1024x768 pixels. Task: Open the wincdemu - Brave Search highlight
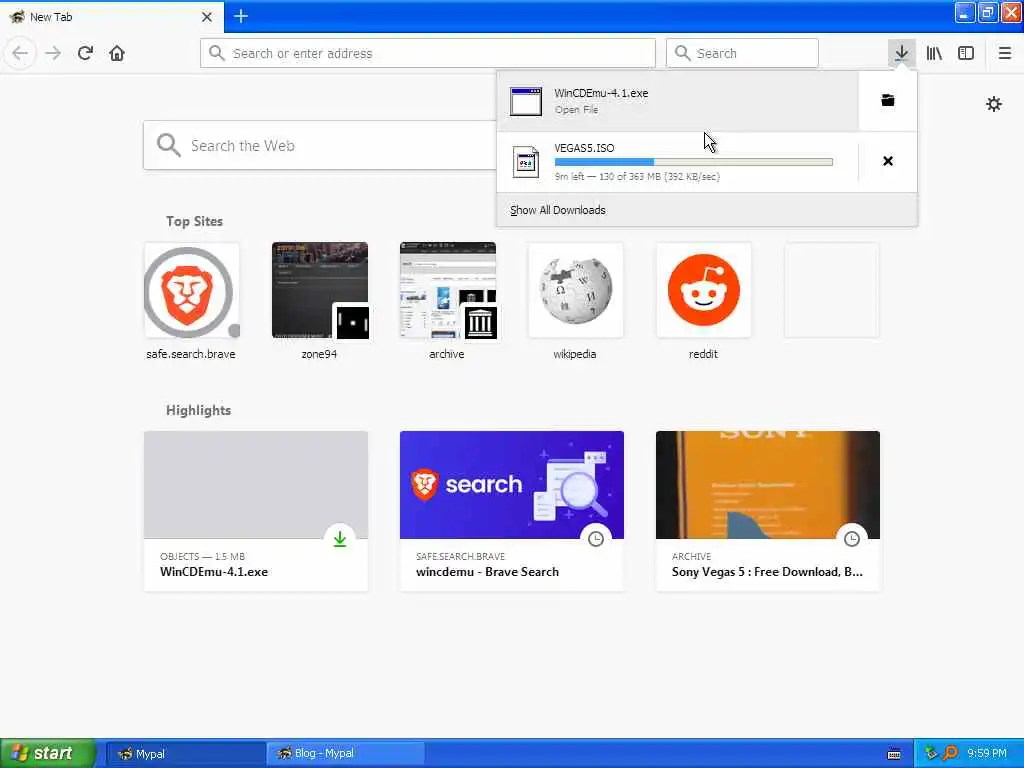512,511
